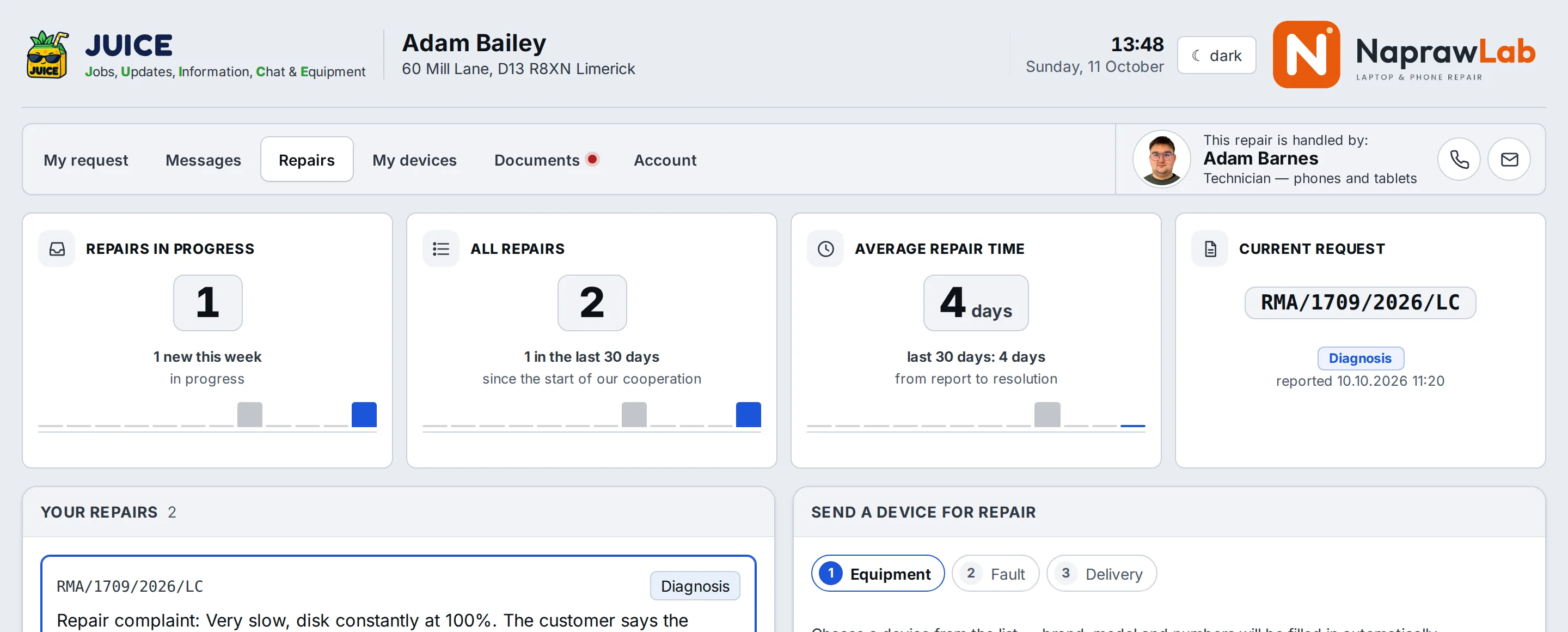The width and height of the screenshot is (1568, 632).
Task: Switch to the Messages tab
Action: click(203, 160)
